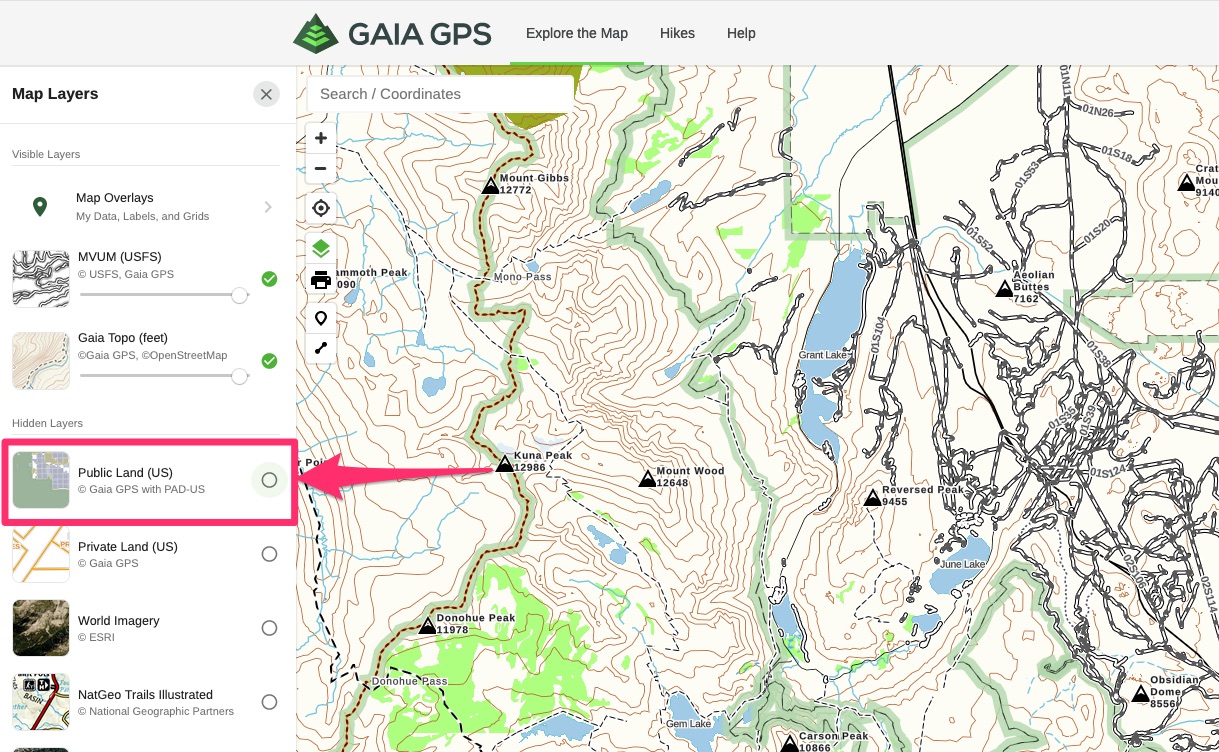Select the waypoint pin tool
The image size is (1219, 752).
pos(321,318)
